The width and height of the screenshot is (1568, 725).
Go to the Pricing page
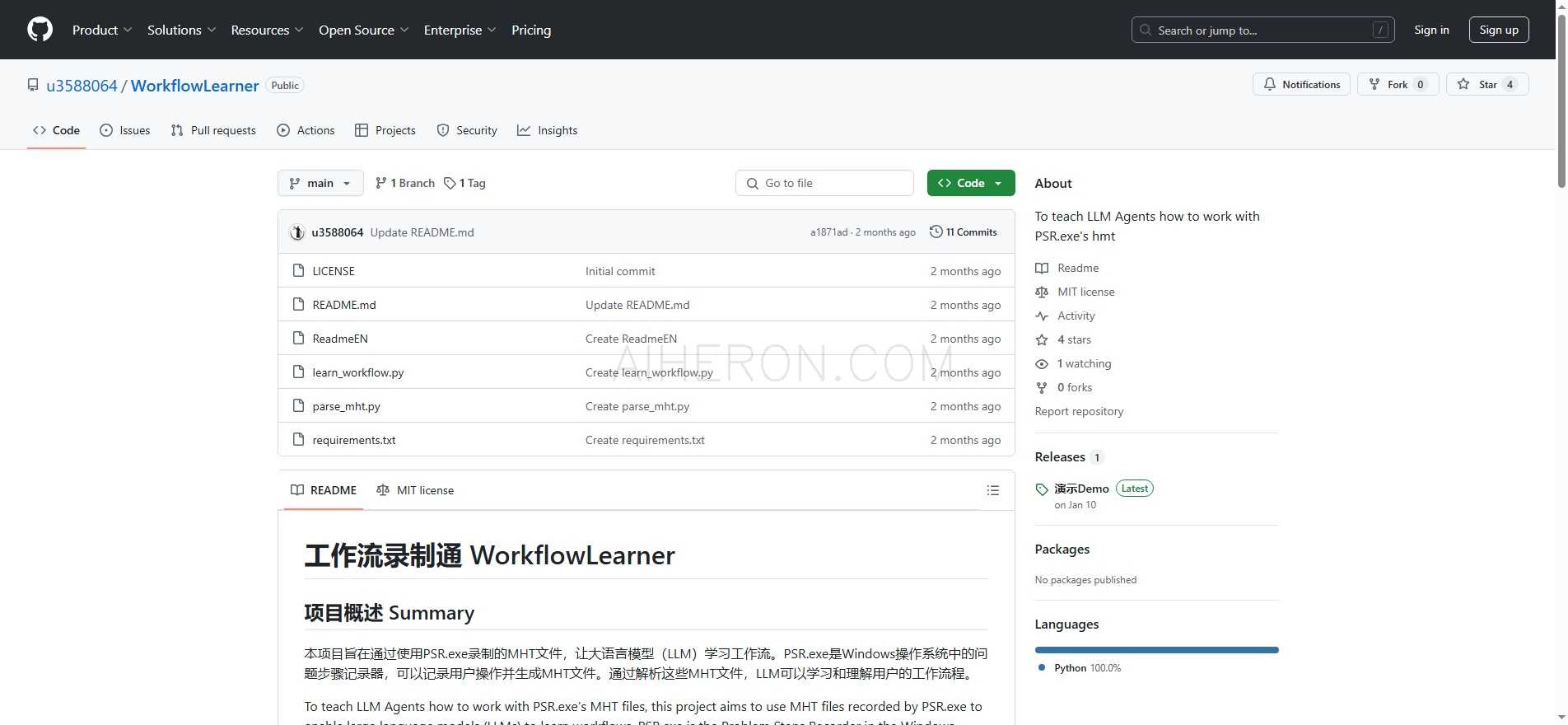[531, 30]
